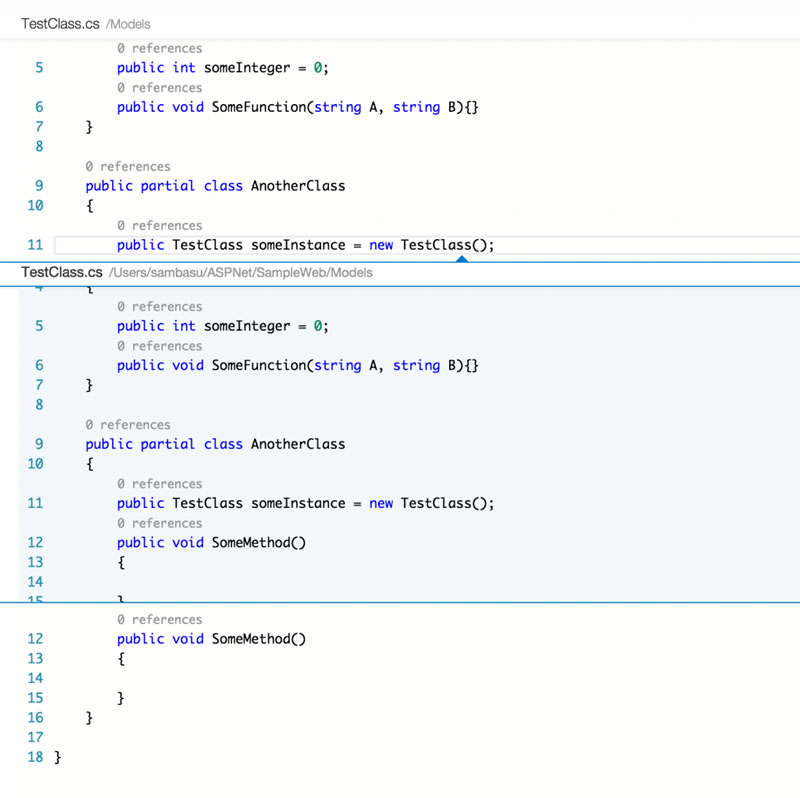800x798 pixels.
Task: Click AnotherClass class name in the main editor
Action: point(297,186)
